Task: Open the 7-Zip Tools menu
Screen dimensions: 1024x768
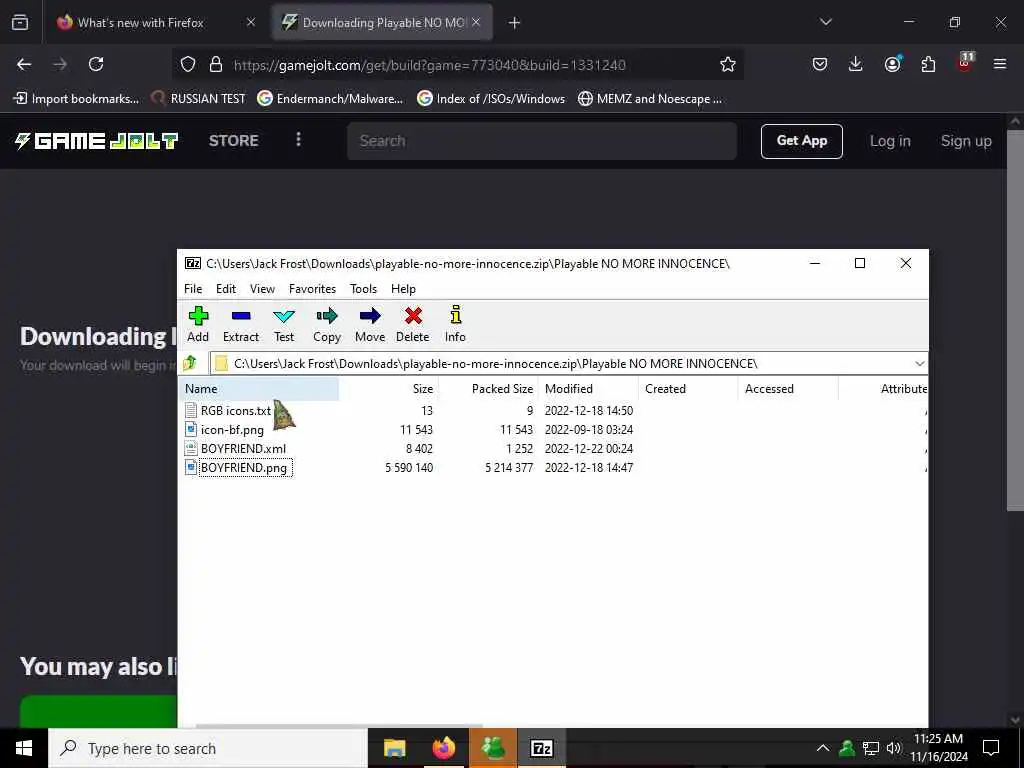Action: [363, 289]
